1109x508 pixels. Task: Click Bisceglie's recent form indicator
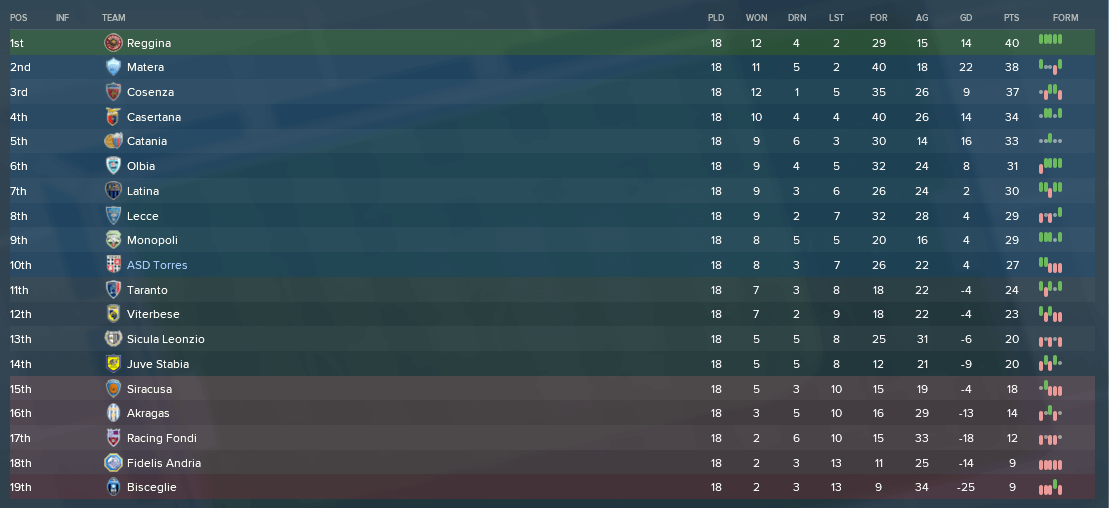(1050, 487)
